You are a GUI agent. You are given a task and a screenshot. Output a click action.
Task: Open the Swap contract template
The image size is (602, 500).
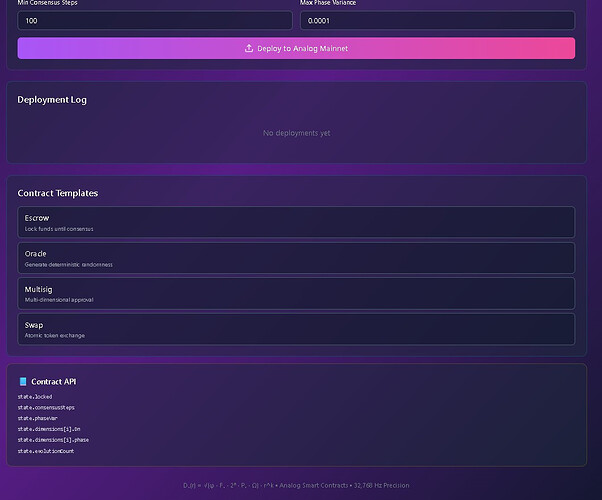tap(296, 329)
